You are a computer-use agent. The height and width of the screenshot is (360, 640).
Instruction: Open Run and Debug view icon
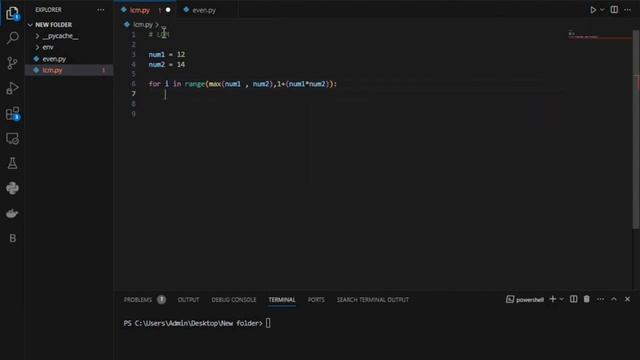[x=12, y=88]
